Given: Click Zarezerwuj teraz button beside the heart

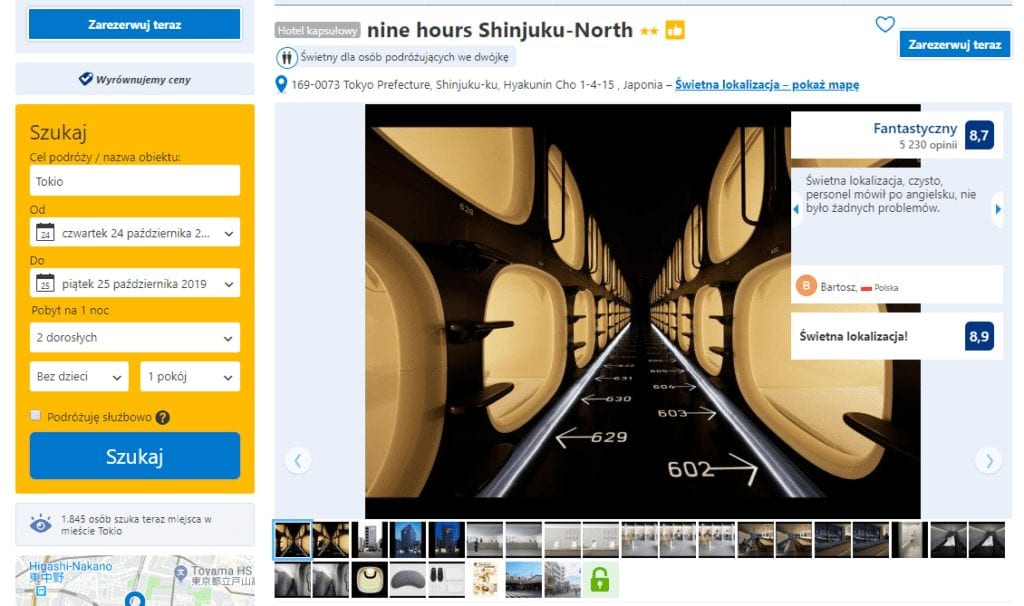Looking at the screenshot, I should (954, 44).
